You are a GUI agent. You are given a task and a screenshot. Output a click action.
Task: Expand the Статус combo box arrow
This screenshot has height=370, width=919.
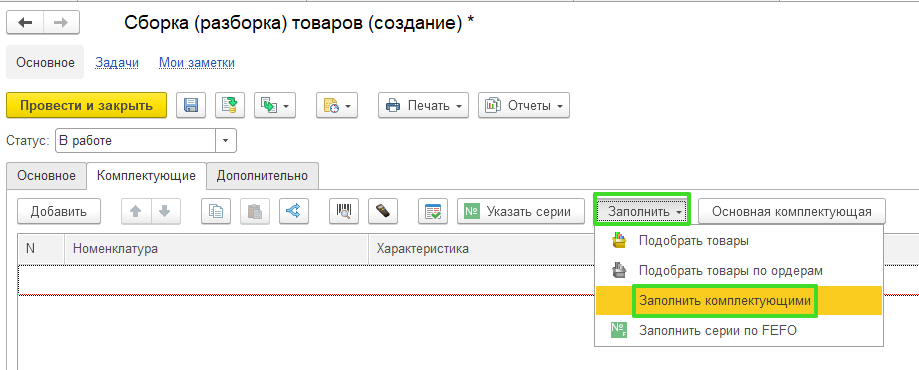coord(226,141)
